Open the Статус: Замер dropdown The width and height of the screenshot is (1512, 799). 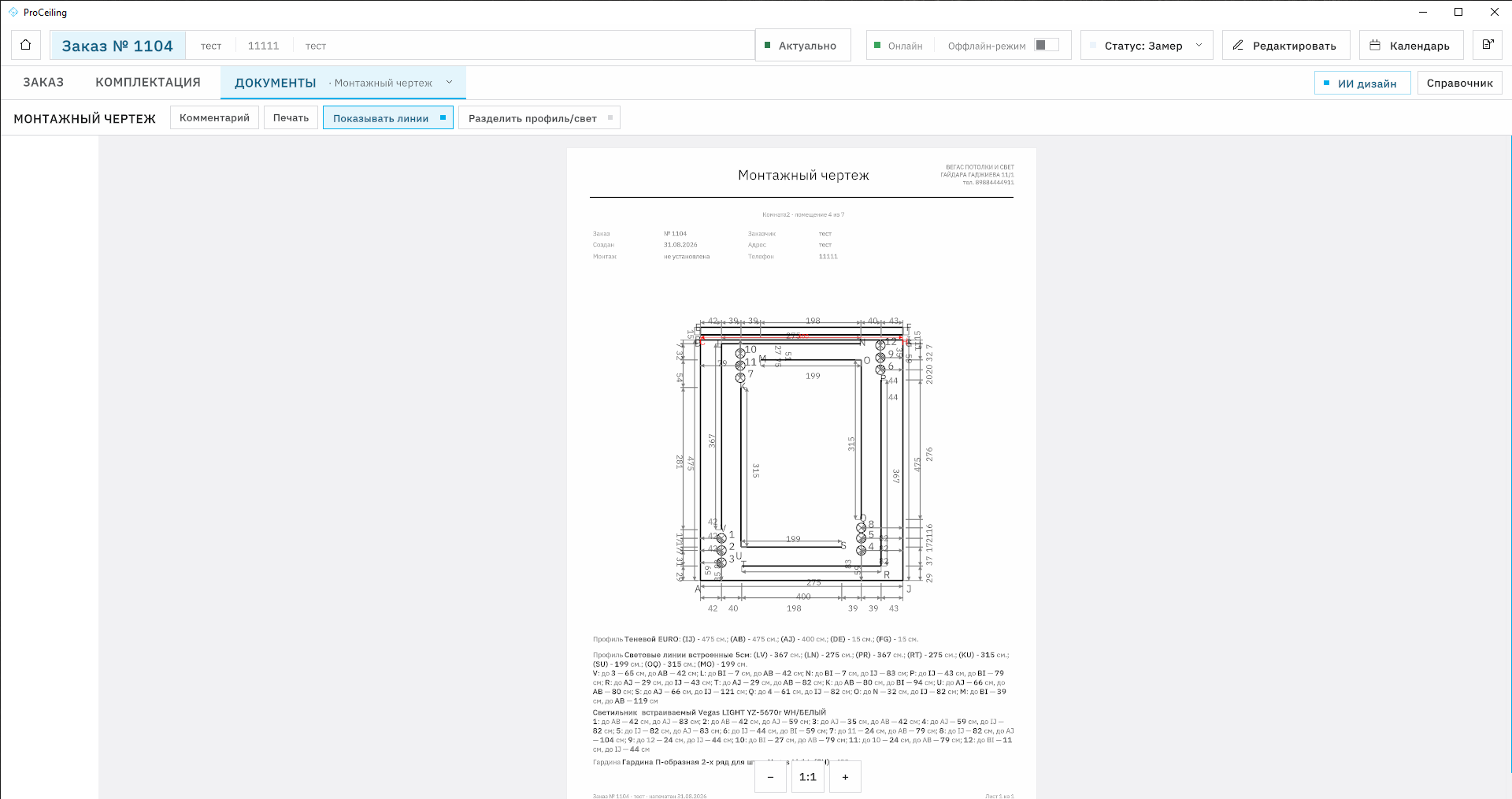[x=1147, y=45]
